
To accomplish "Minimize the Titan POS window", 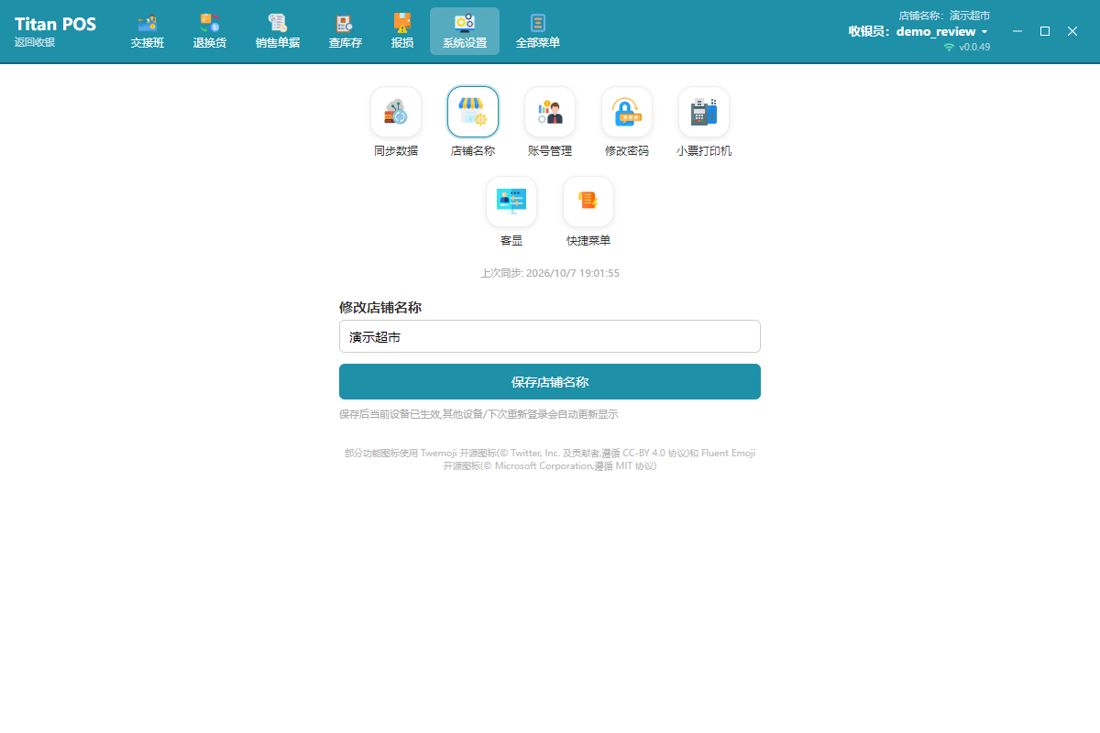I will (x=1017, y=32).
